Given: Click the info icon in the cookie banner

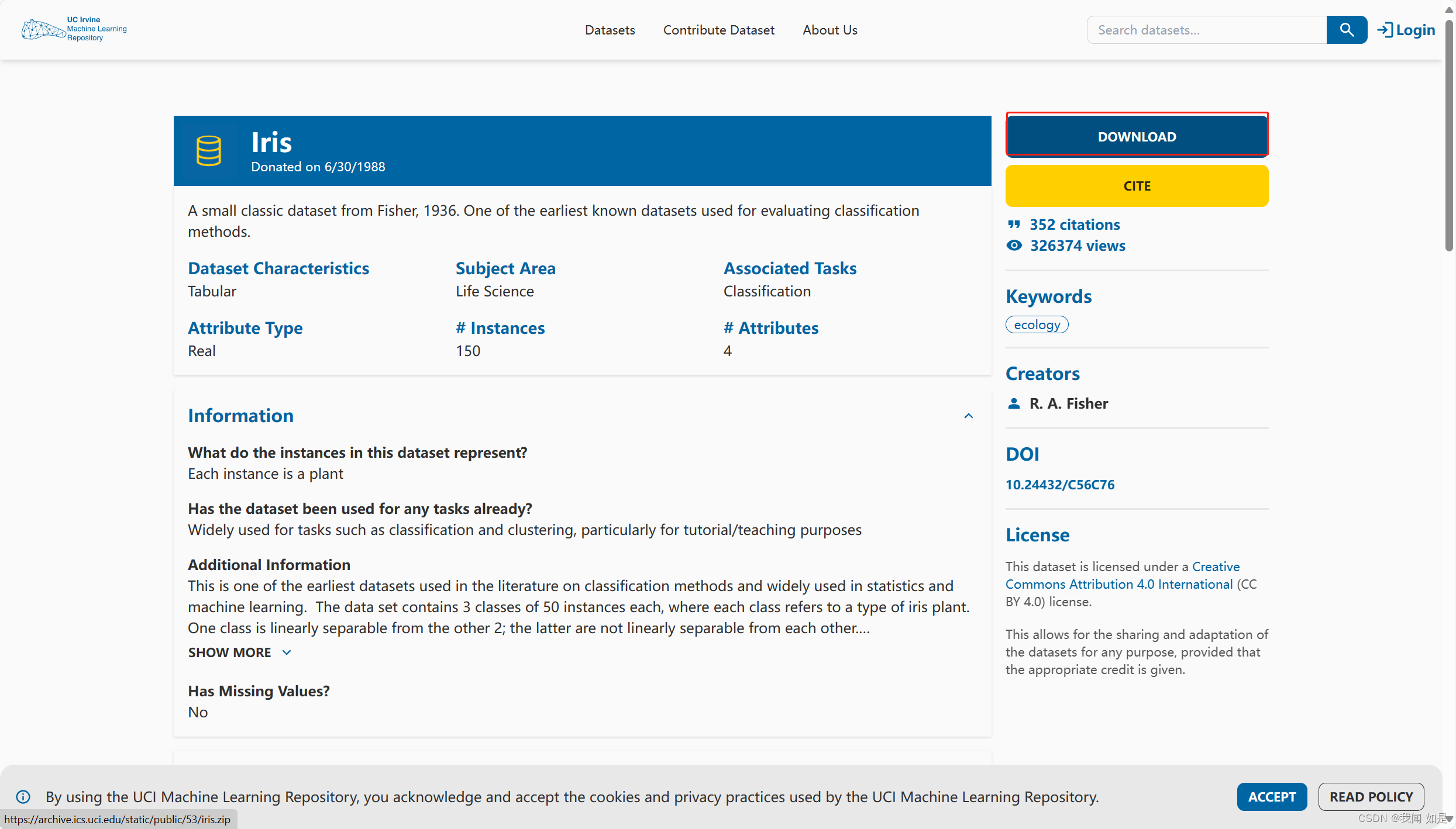Looking at the screenshot, I should point(23,796).
